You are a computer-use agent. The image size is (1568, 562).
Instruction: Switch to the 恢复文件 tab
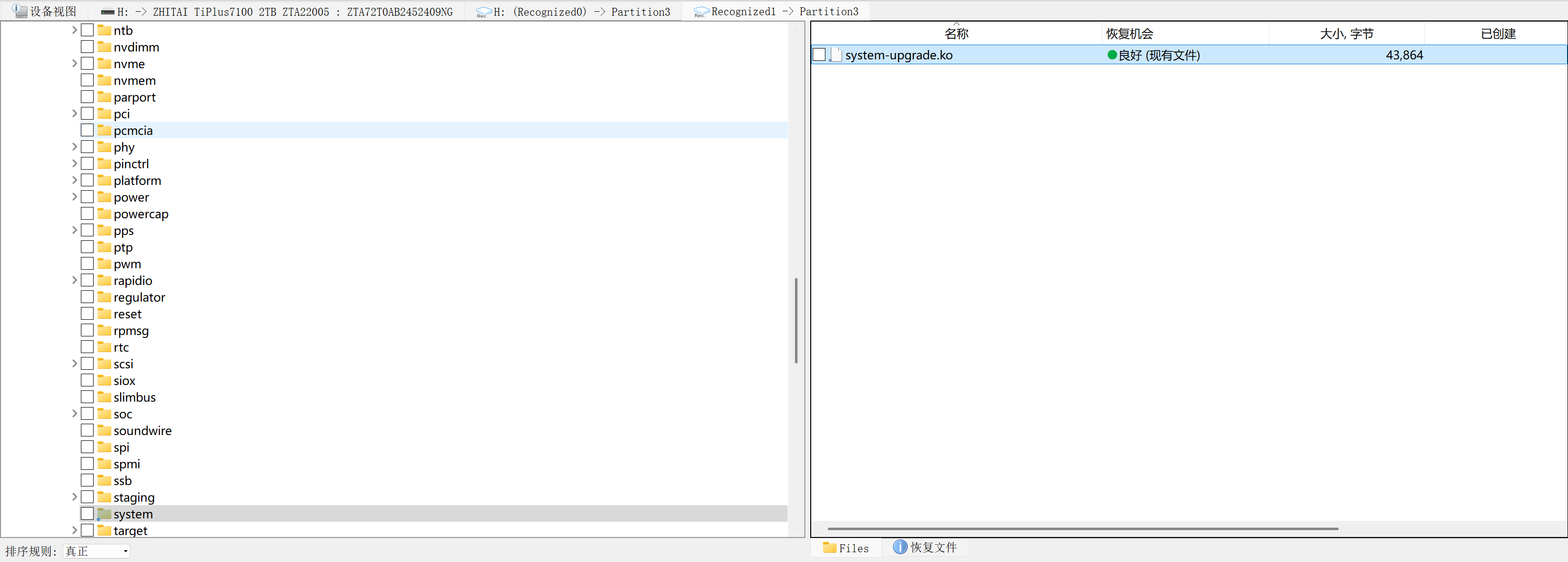(x=933, y=547)
